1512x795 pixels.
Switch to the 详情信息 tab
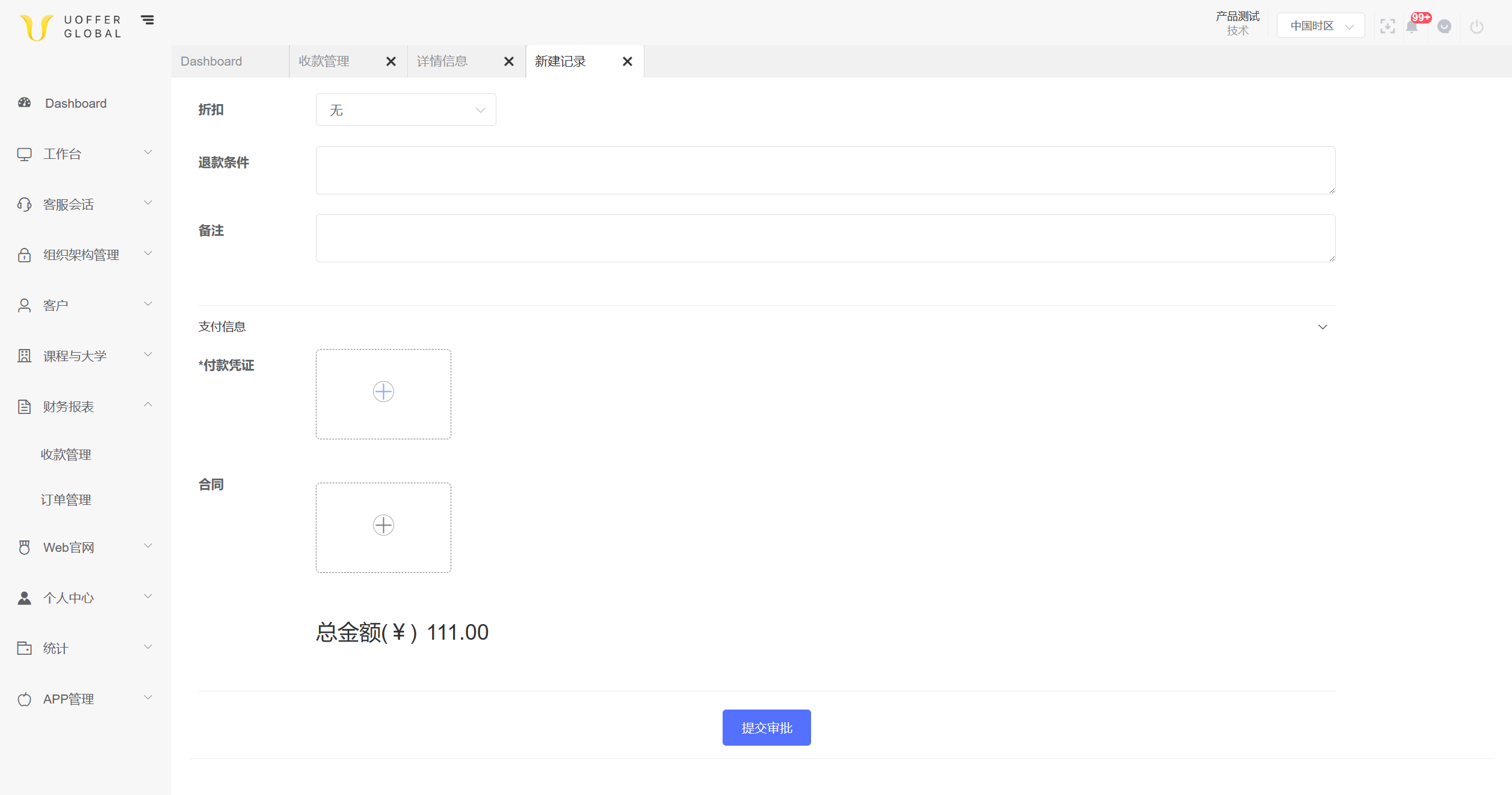(x=443, y=61)
